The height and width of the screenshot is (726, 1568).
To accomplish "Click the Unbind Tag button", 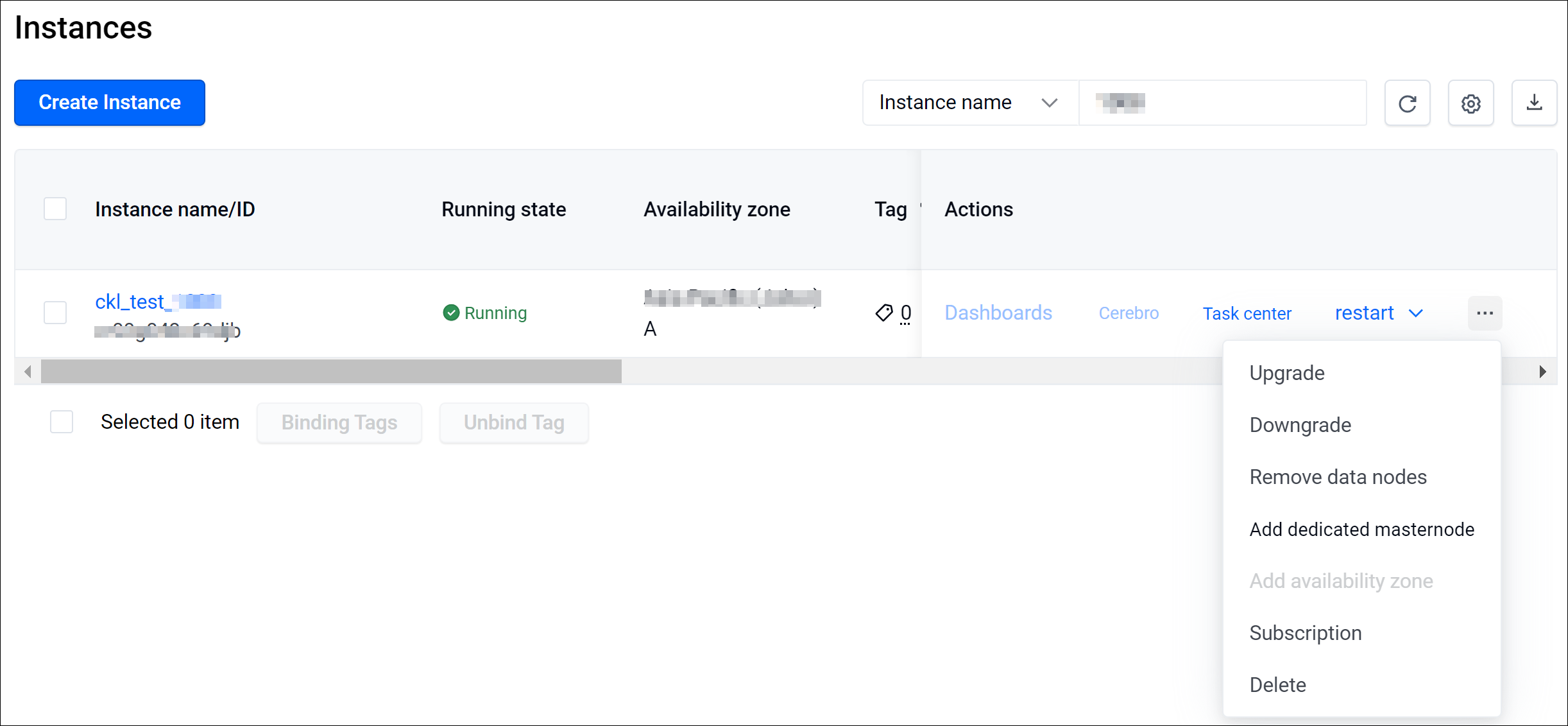I will click(514, 422).
